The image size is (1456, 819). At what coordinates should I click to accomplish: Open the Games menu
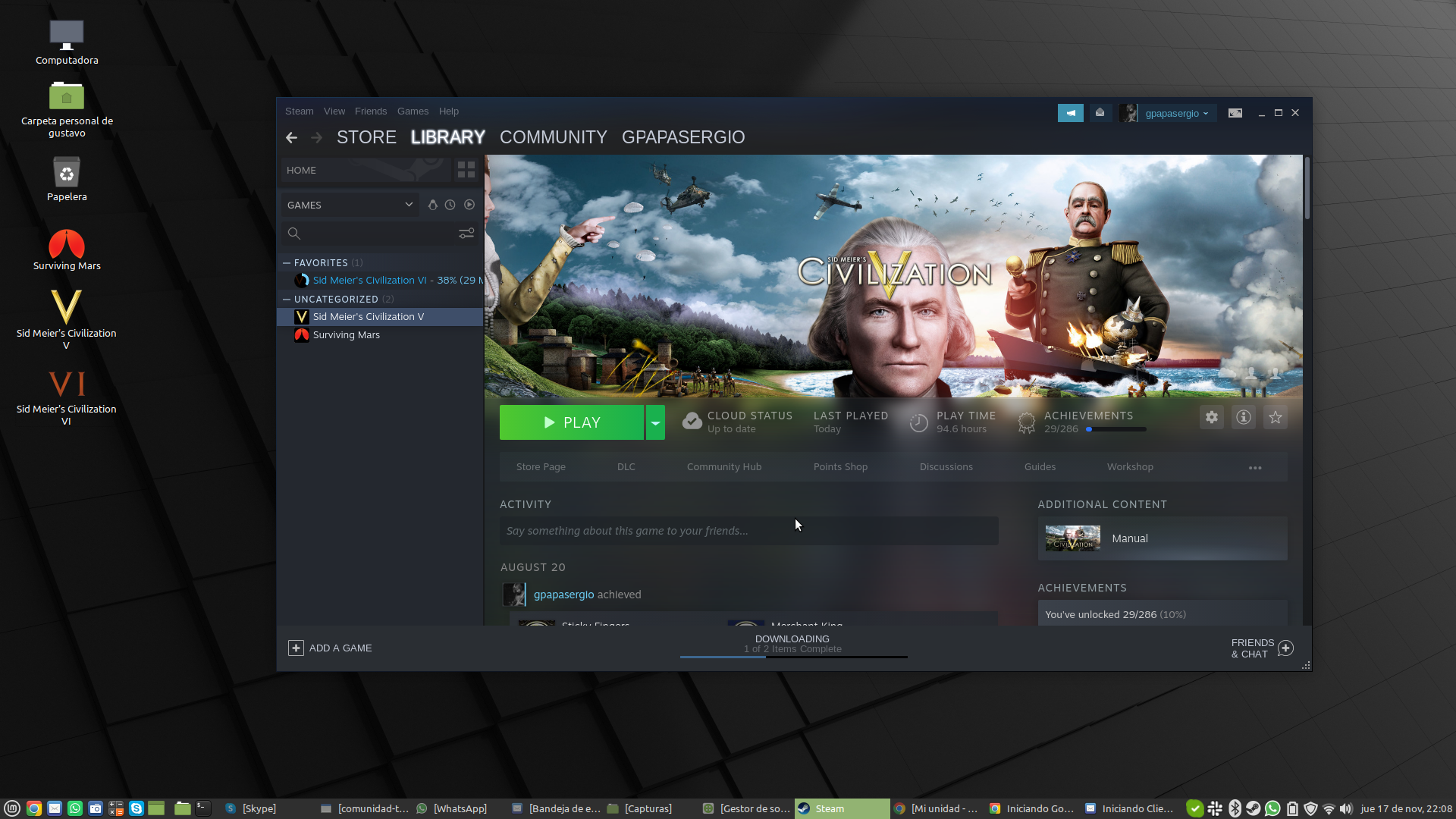click(x=413, y=111)
